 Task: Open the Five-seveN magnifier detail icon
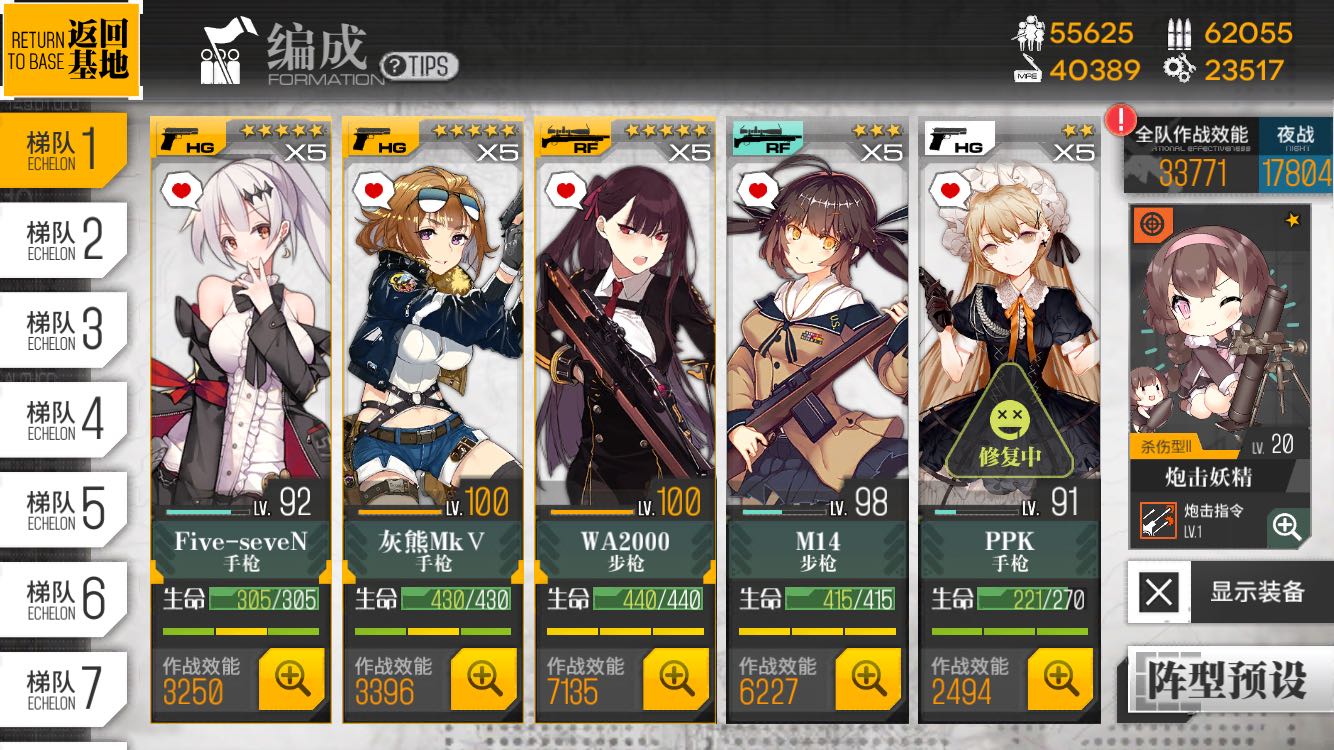(x=291, y=679)
